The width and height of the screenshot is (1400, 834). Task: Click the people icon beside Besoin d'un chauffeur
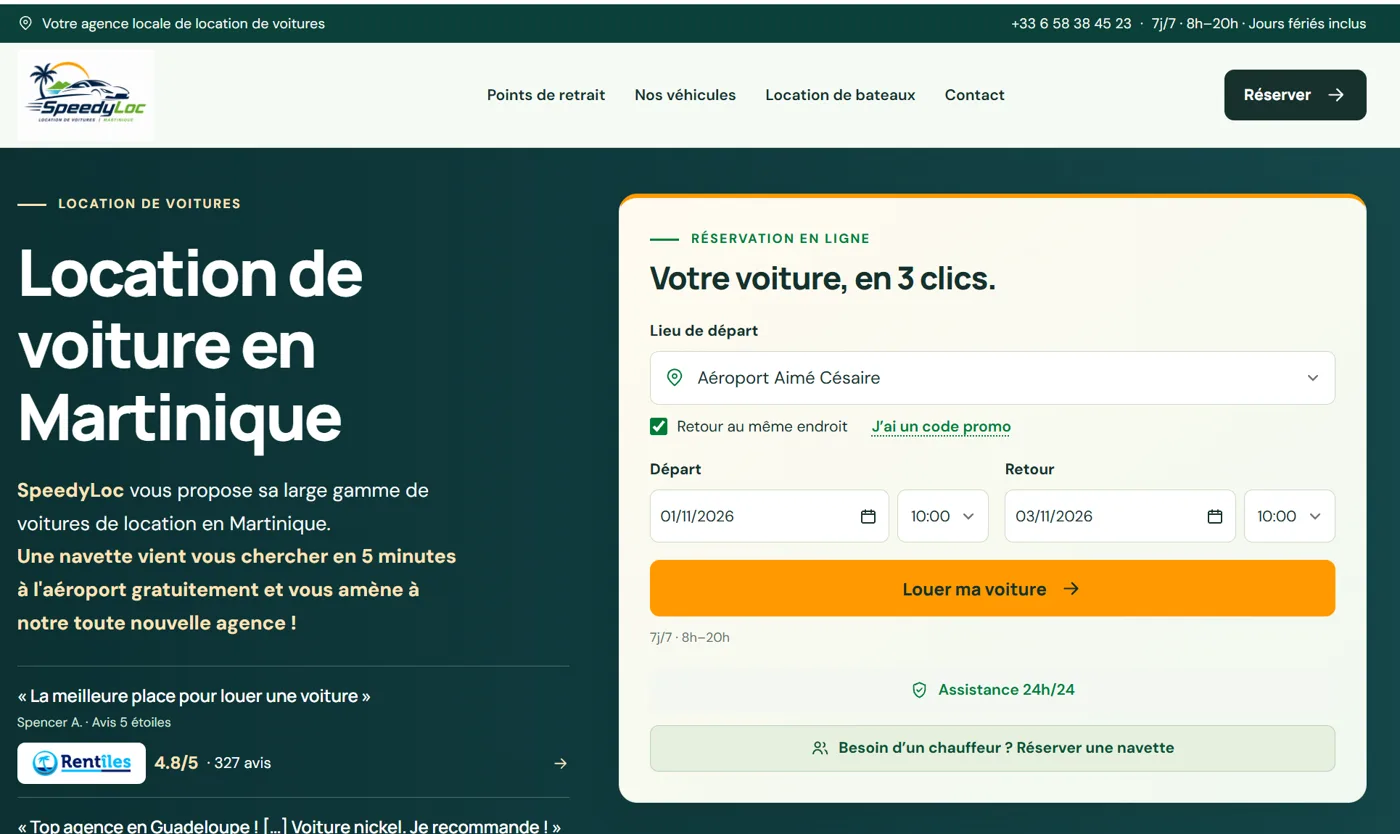(x=820, y=748)
